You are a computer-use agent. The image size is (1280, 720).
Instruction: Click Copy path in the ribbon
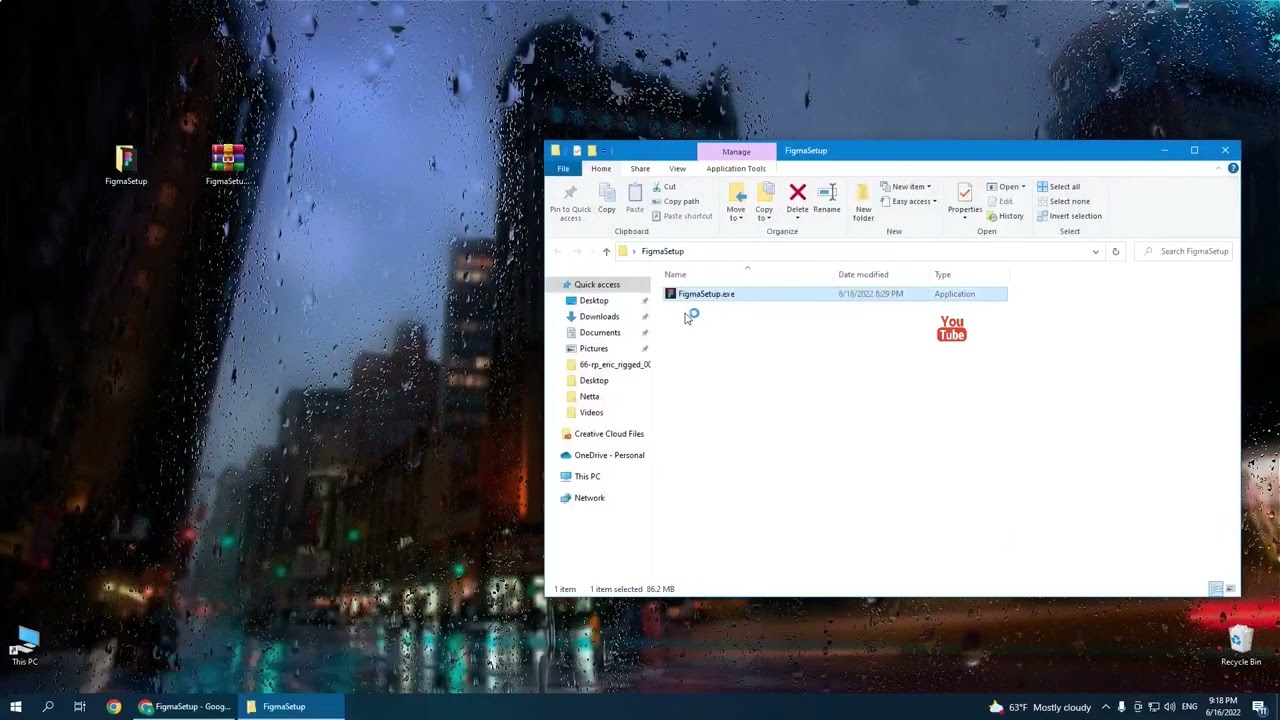pos(675,201)
